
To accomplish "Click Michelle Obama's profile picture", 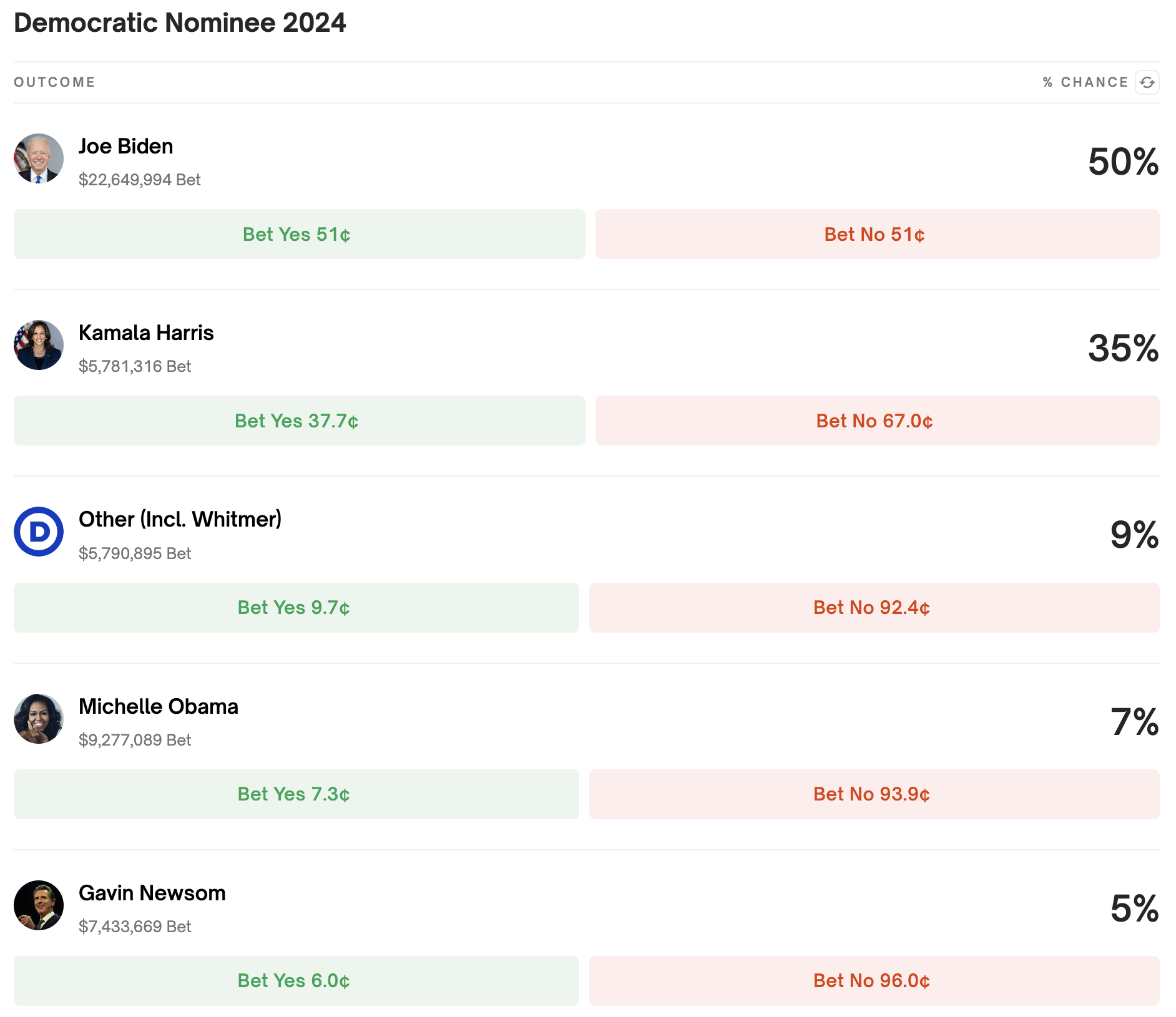I will click(x=39, y=719).
